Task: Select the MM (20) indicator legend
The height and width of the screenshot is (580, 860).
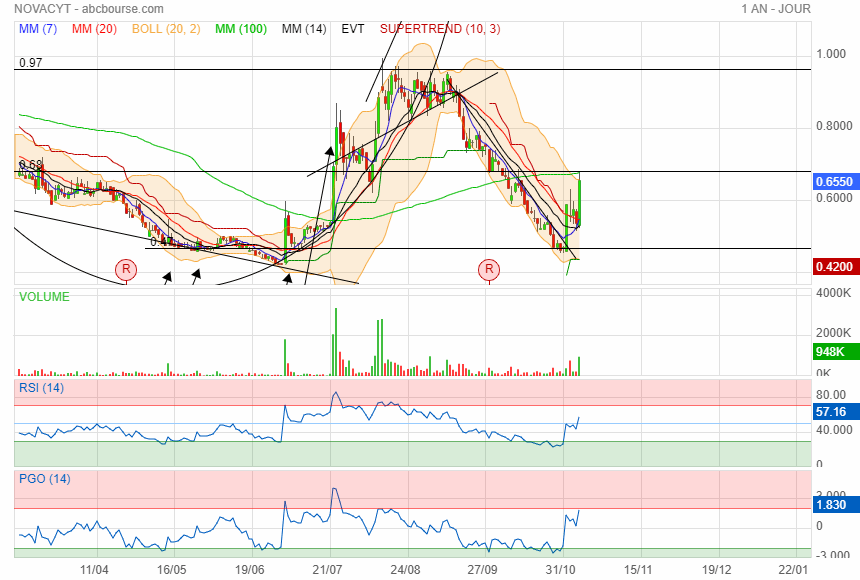Action: click(x=94, y=29)
